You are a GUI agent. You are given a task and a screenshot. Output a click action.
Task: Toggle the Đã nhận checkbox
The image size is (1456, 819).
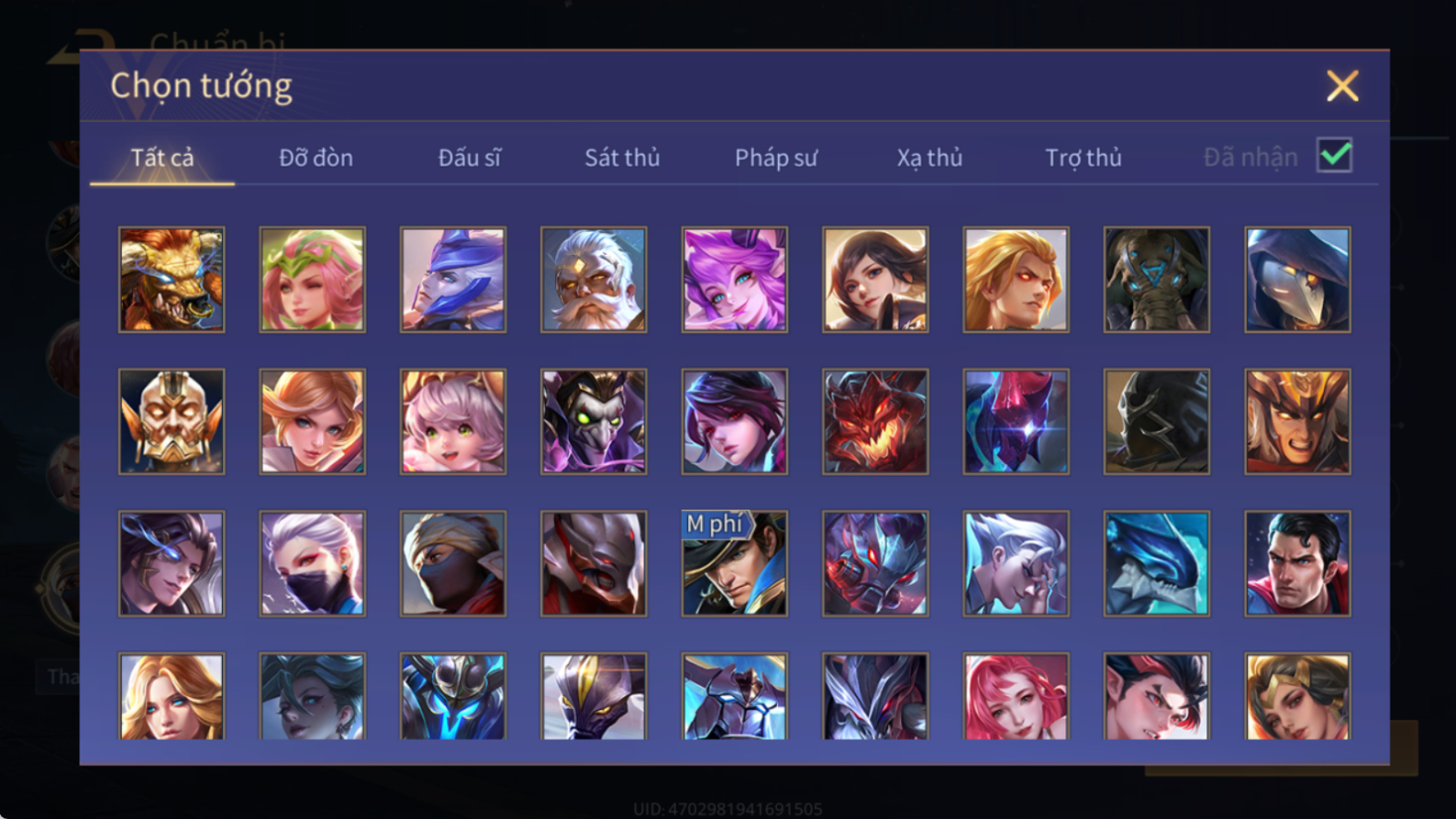[1334, 156]
